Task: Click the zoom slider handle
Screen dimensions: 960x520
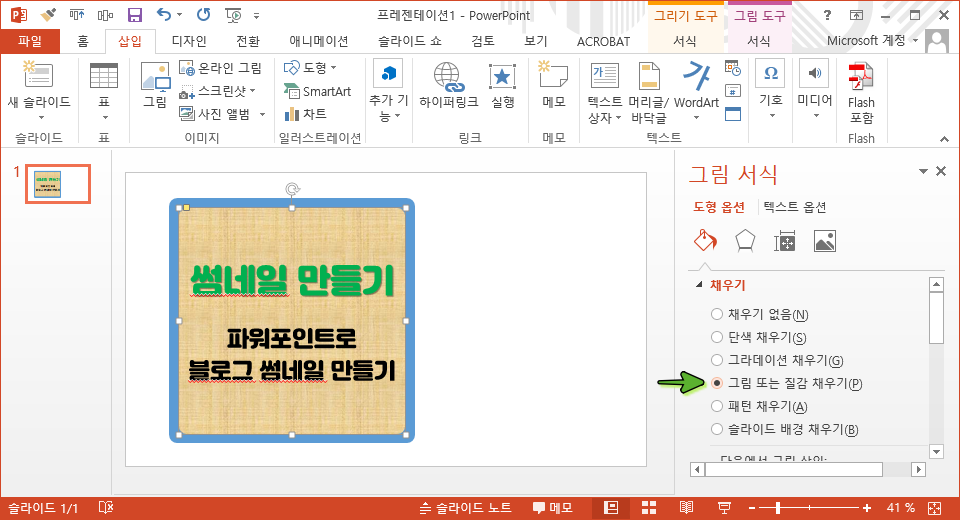Action: pyautogui.click(x=778, y=508)
